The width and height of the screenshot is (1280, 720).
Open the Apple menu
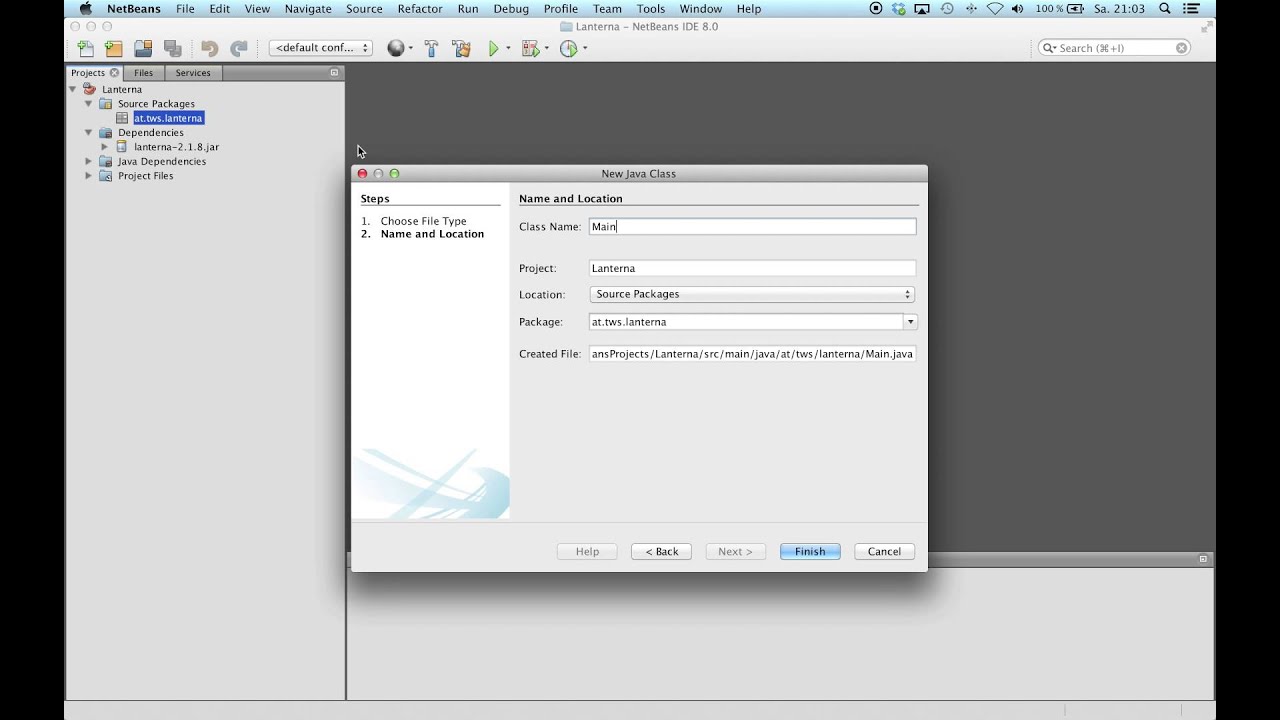point(85,9)
